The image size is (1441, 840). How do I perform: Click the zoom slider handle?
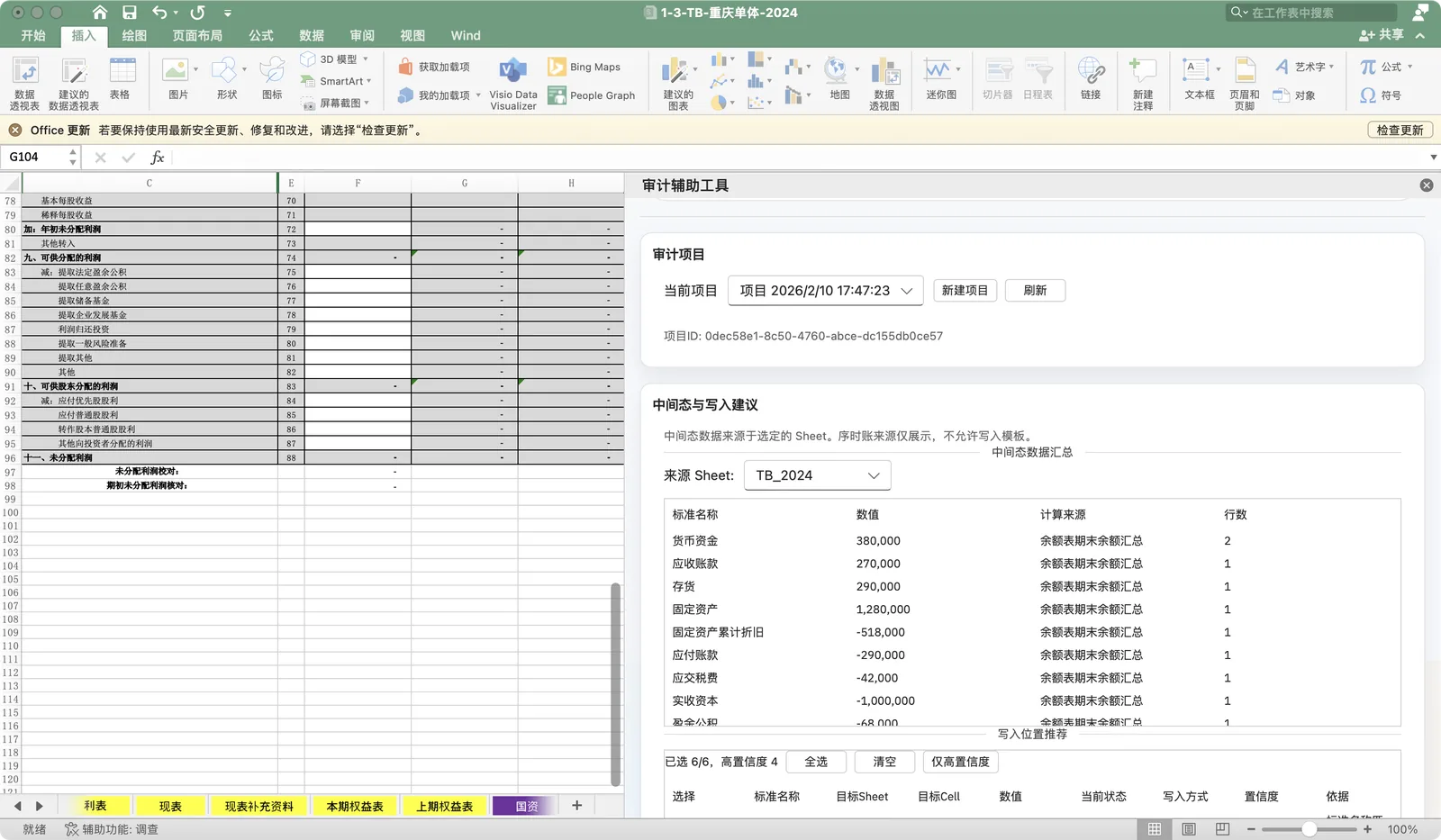pyautogui.click(x=1310, y=829)
